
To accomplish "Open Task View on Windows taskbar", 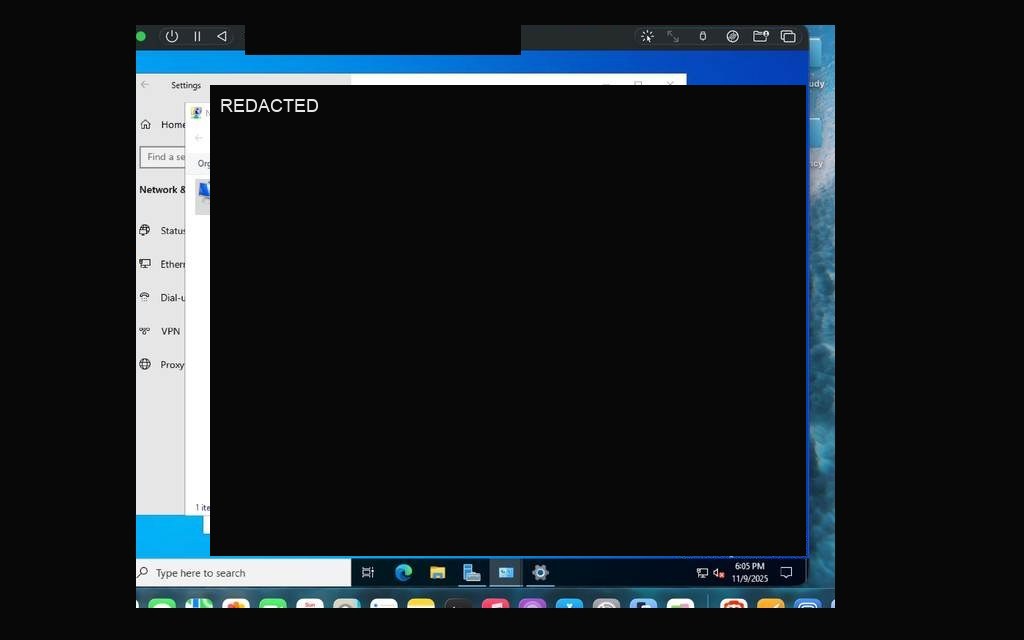I will (368, 573).
